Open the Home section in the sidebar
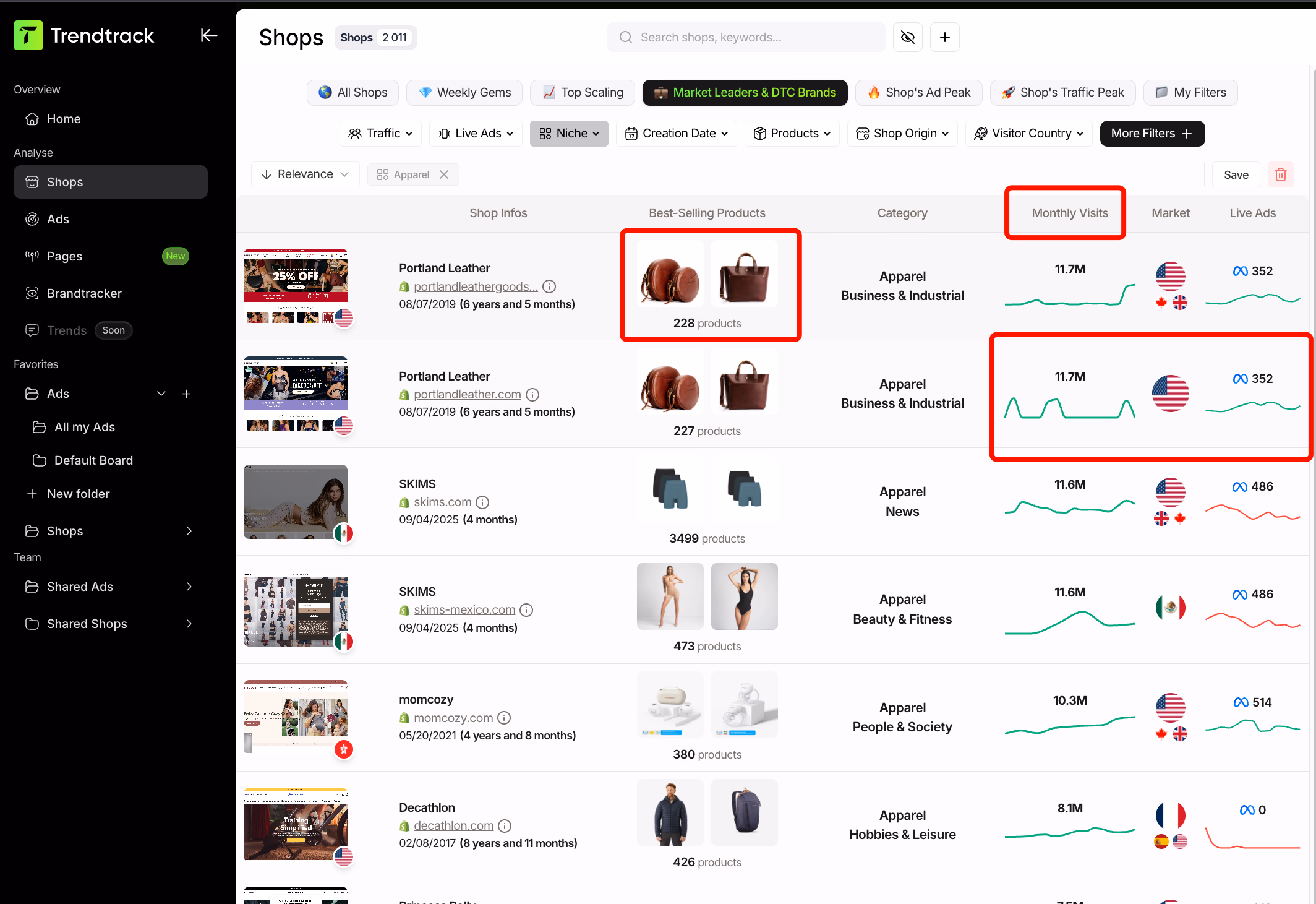The width and height of the screenshot is (1316, 904). pyautogui.click(x=64, y=119)
